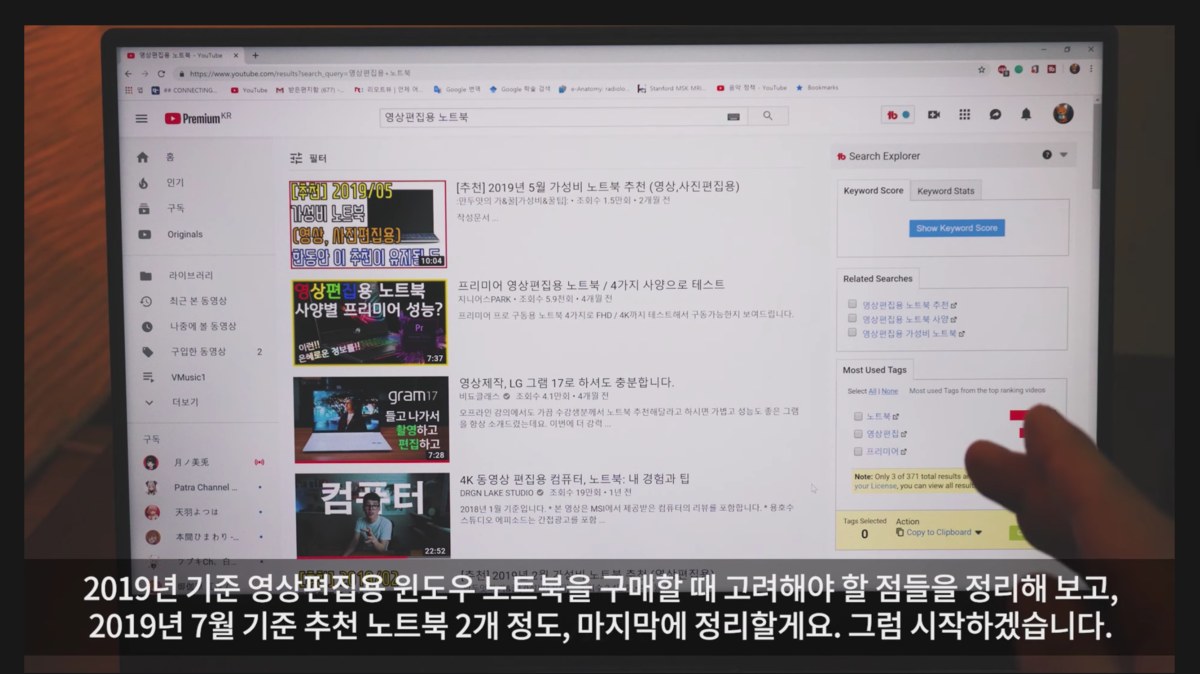Open the Copy to Clipboard dropdown
This screenshot has height=674, width=1200.
pyautogui.click(x=939, y=532)
